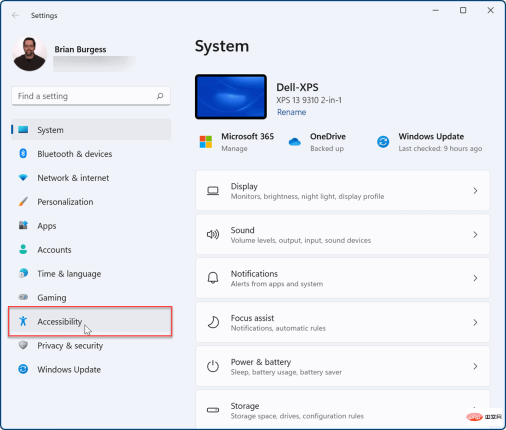Viewport: 506px width, 430px height.
Task: Click the Focus assist moon icon
Action: 213,322
